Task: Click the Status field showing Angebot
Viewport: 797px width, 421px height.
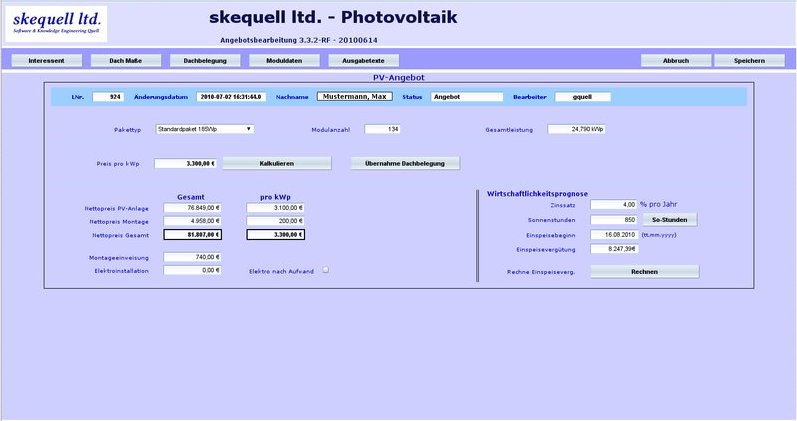Action: [467, 97]
